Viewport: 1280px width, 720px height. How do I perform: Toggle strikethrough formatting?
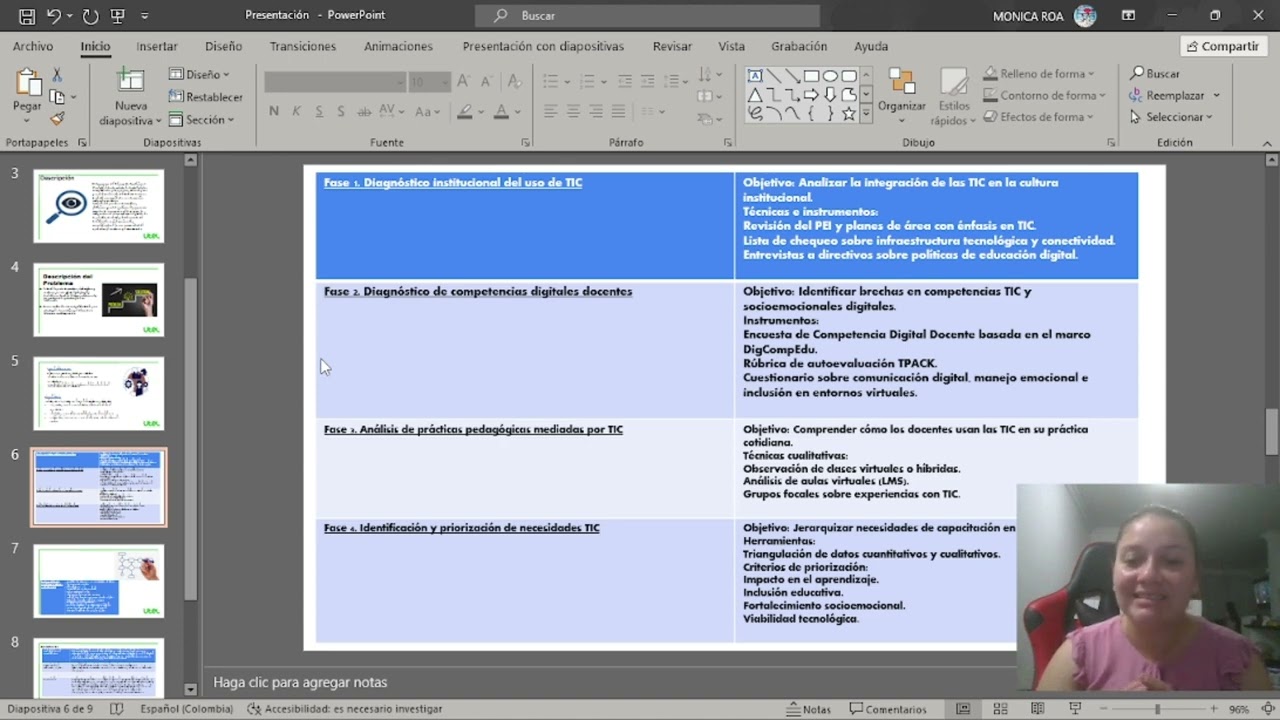[x=364, y=111]
